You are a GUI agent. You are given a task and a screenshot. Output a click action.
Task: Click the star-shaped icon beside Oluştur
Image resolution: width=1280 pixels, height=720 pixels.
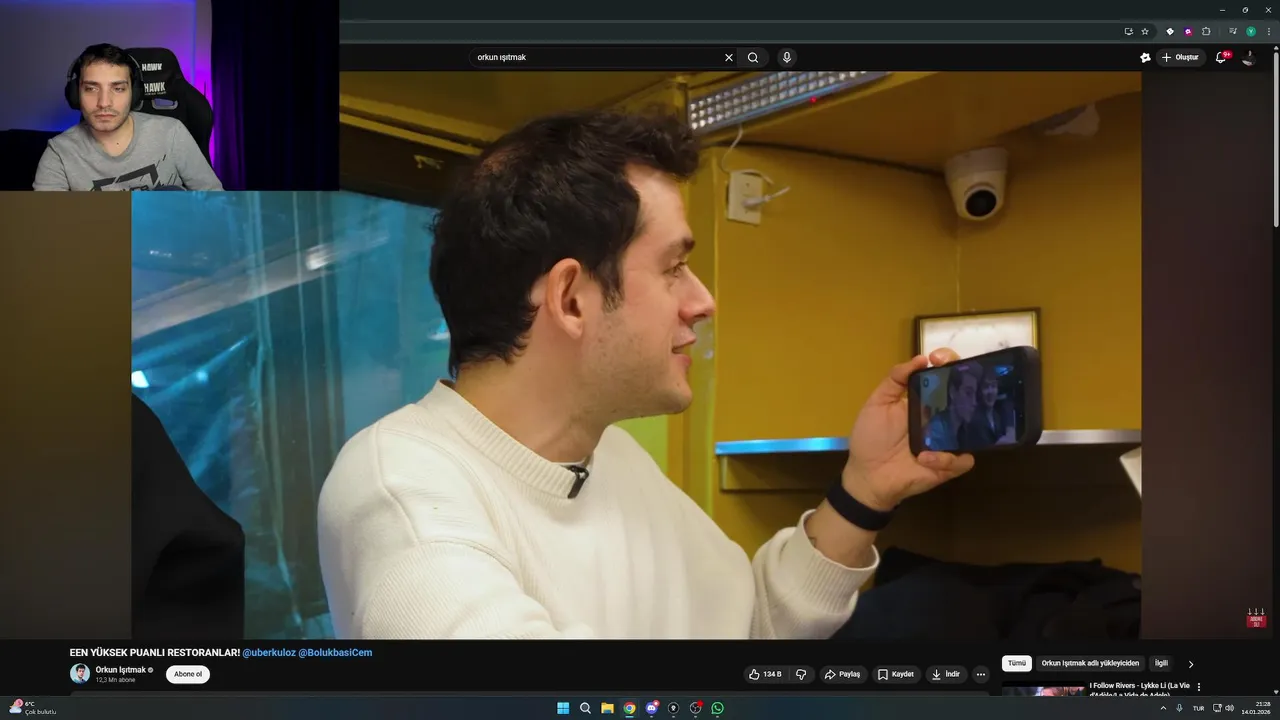[x=1145, y=57]
